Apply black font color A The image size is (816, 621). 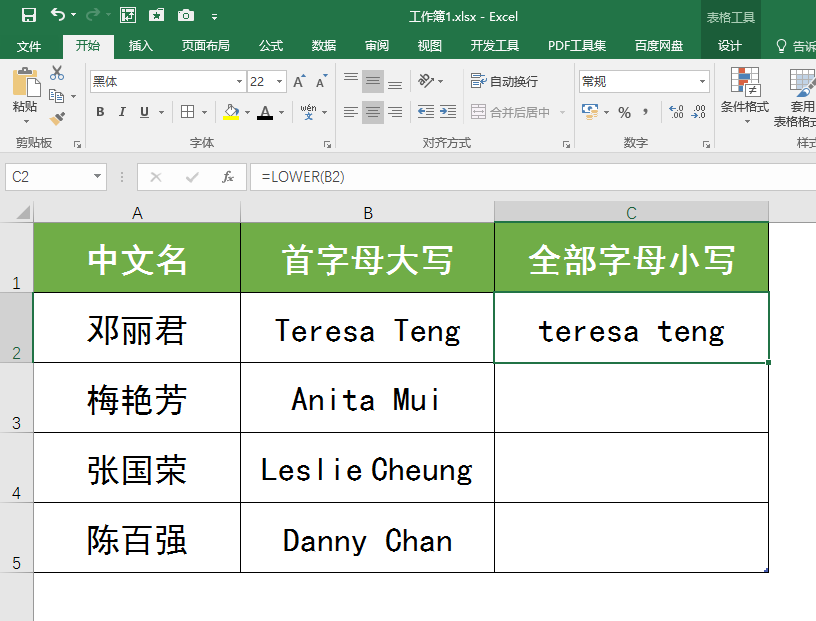[x=265, y=112]
